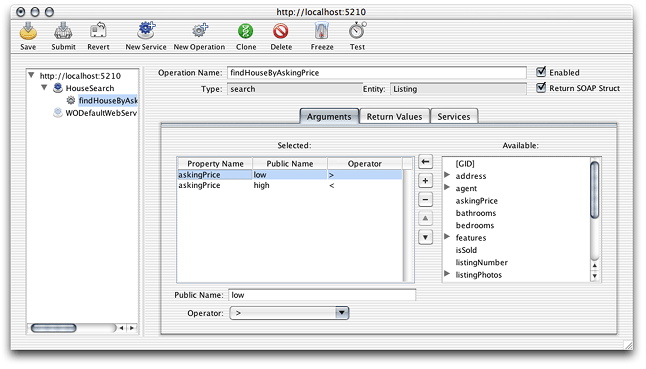Select address in the Available list
646x369 pixels.
coord(471,176)
